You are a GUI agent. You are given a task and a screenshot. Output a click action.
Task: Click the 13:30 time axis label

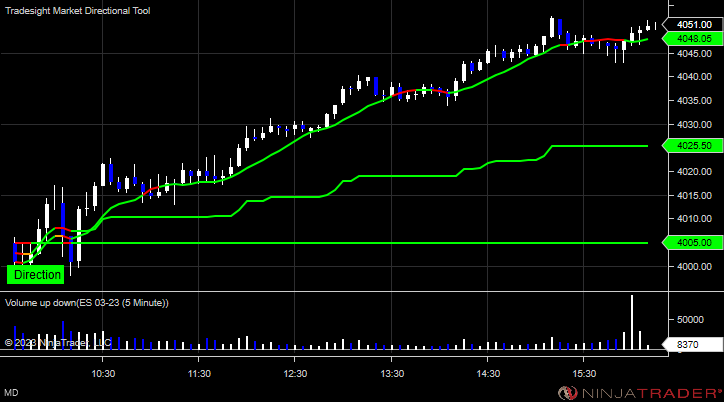coord(392,373)
